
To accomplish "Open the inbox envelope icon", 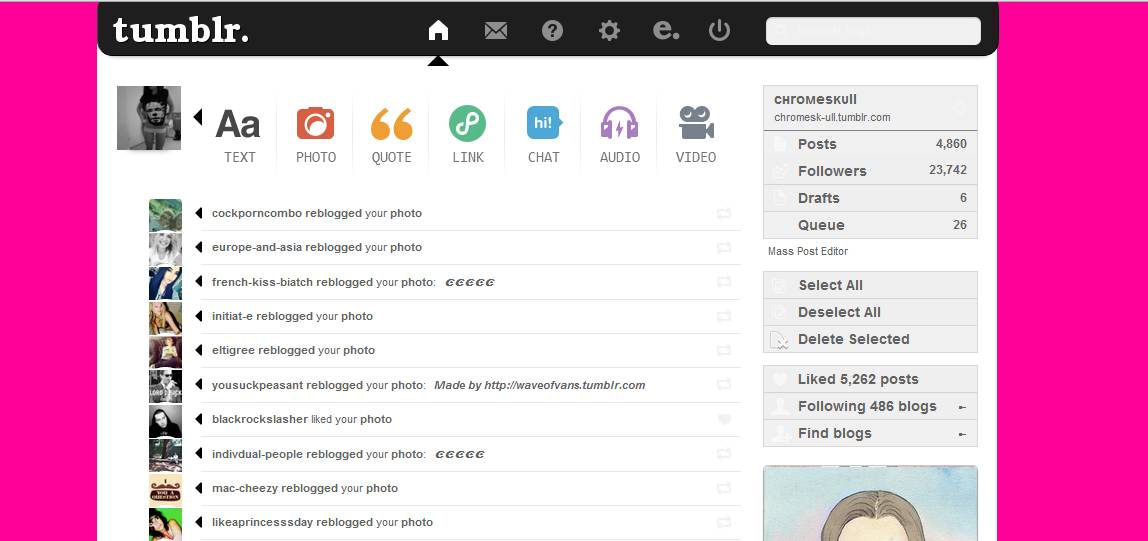I will (x=496, y=31).
